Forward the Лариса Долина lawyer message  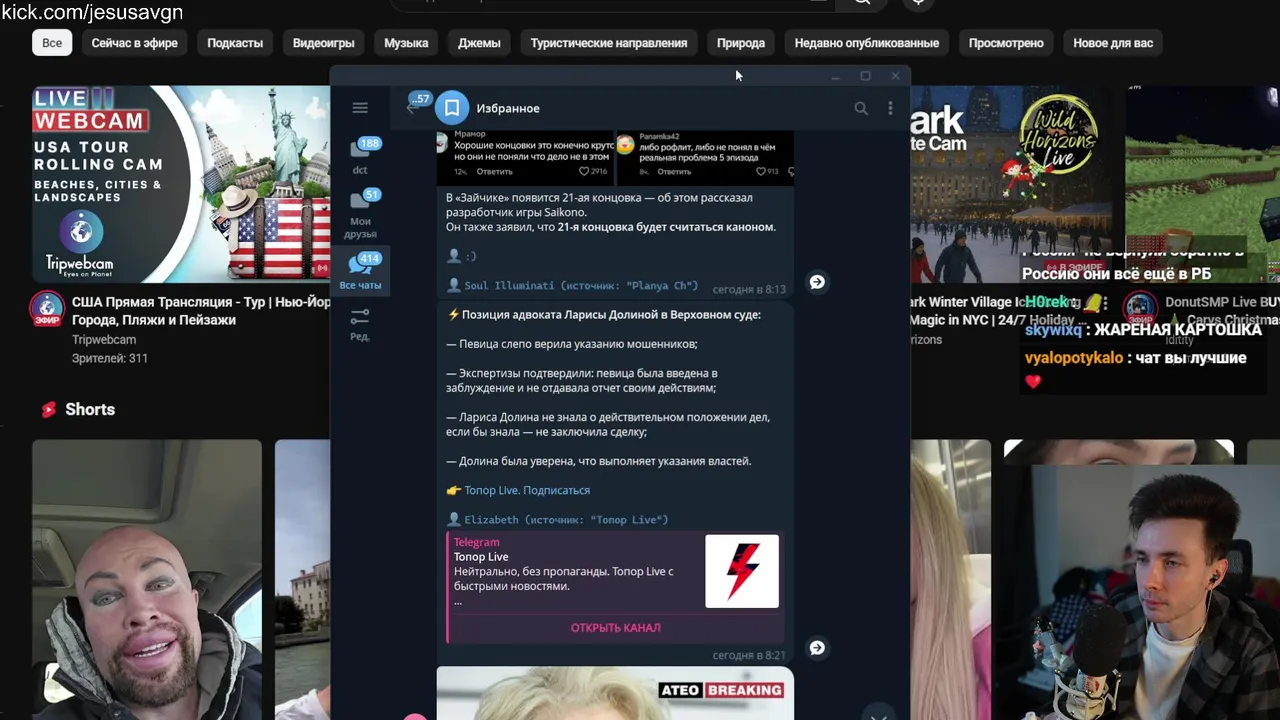click(x=817, y=648)
